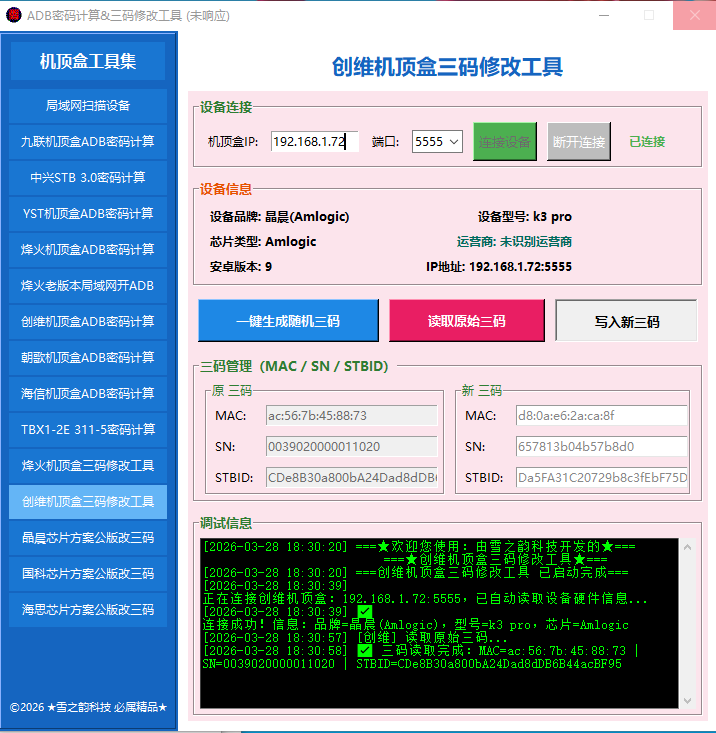This screenshot has height=733, width=716.
Task: Click the 设备品牌: 晶晨(Amlogic) text
Action: tap(279, 217)
